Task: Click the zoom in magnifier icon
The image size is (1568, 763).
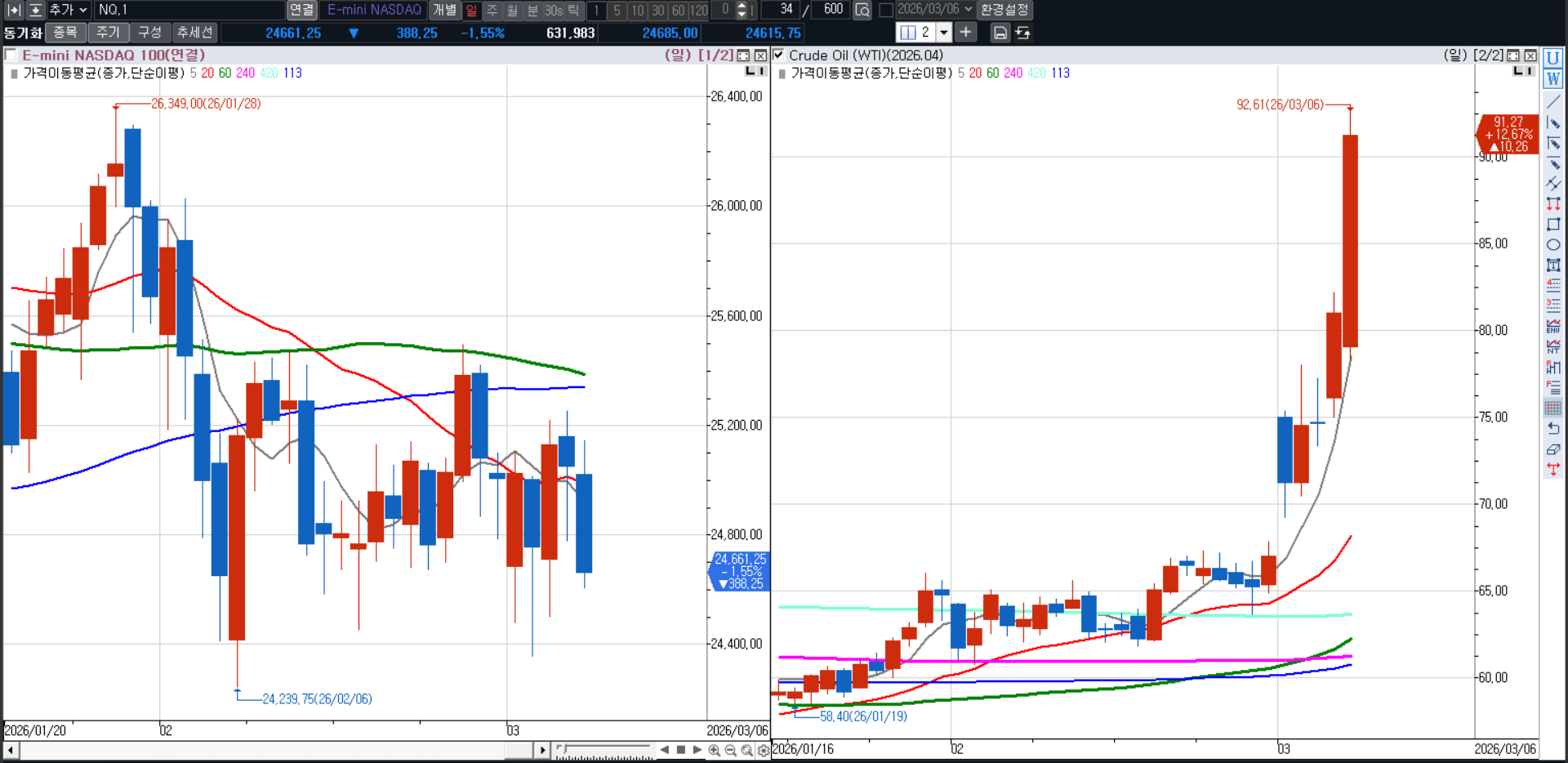Action: click(x=714, y=750)
